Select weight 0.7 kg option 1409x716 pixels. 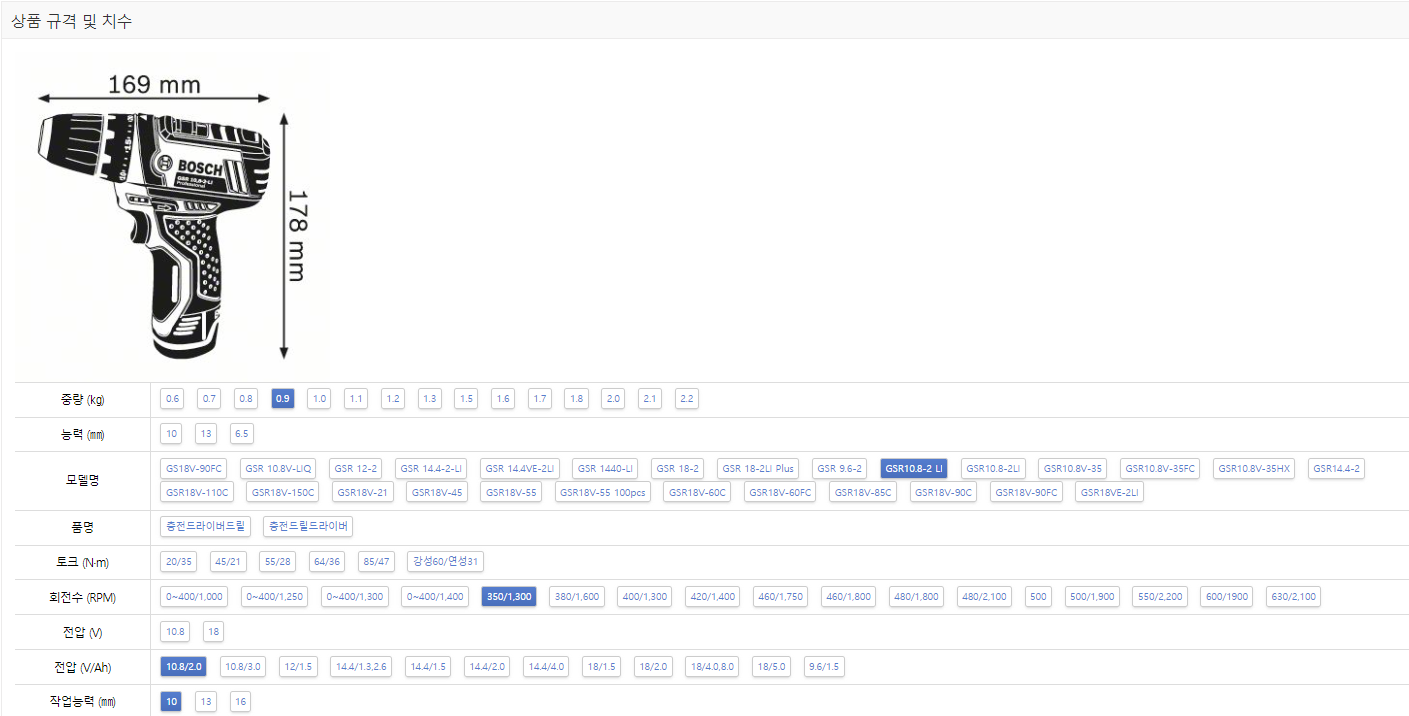209,399
